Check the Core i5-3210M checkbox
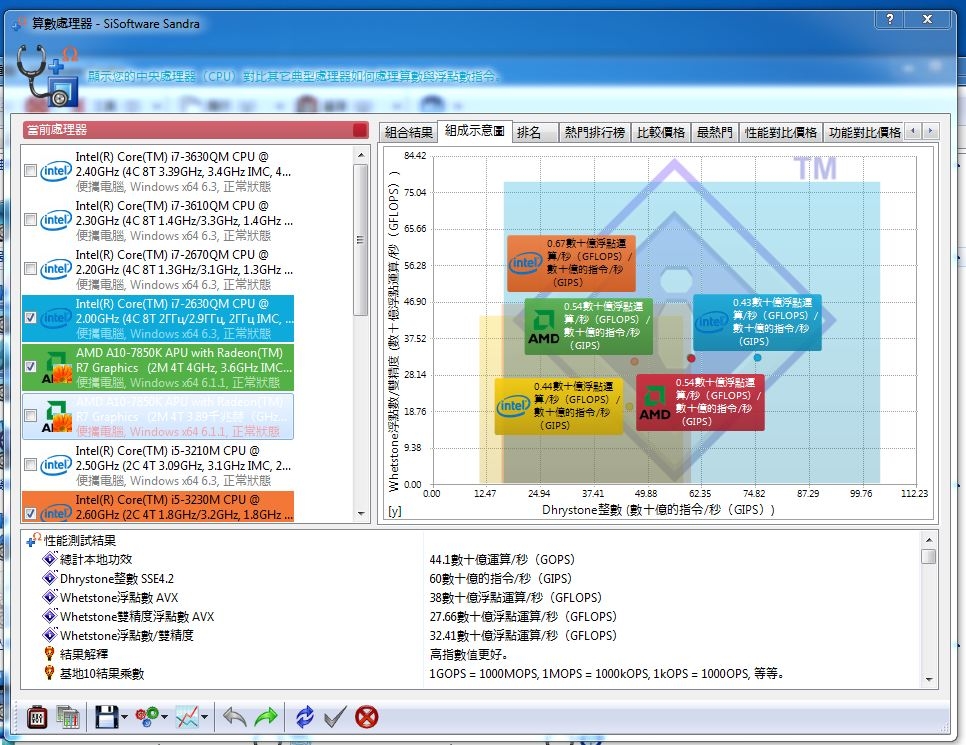966x745 pixels. 30,464
